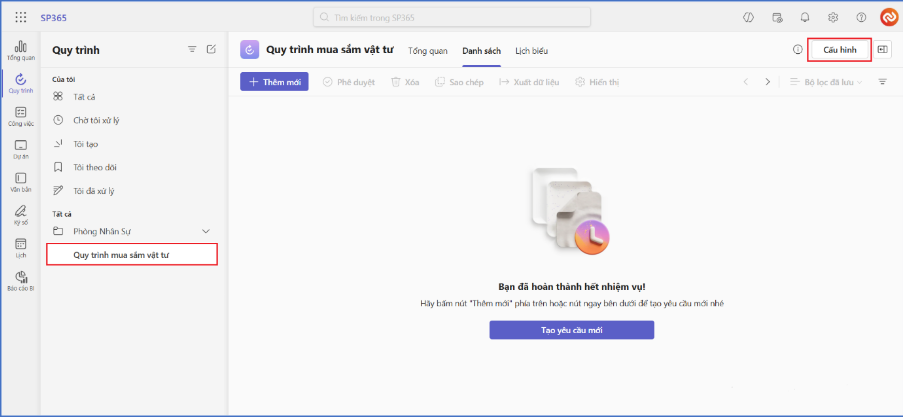903x417 pixels.
Task: Click the Thêm mới button
Action: [274, 82]
